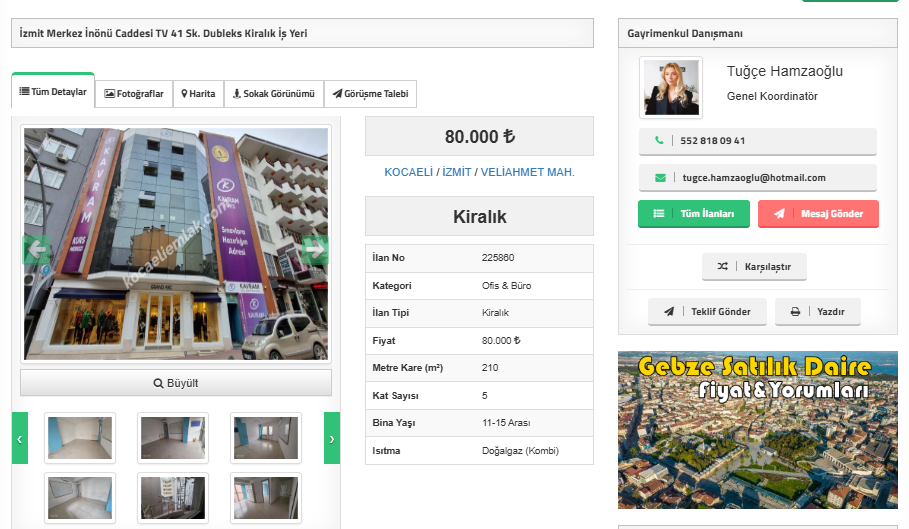Open the VELİAHMET MAH. neighborhood link
Image resolution: width=909 pixels, height=529 pixels.
[x=527, y=172]
